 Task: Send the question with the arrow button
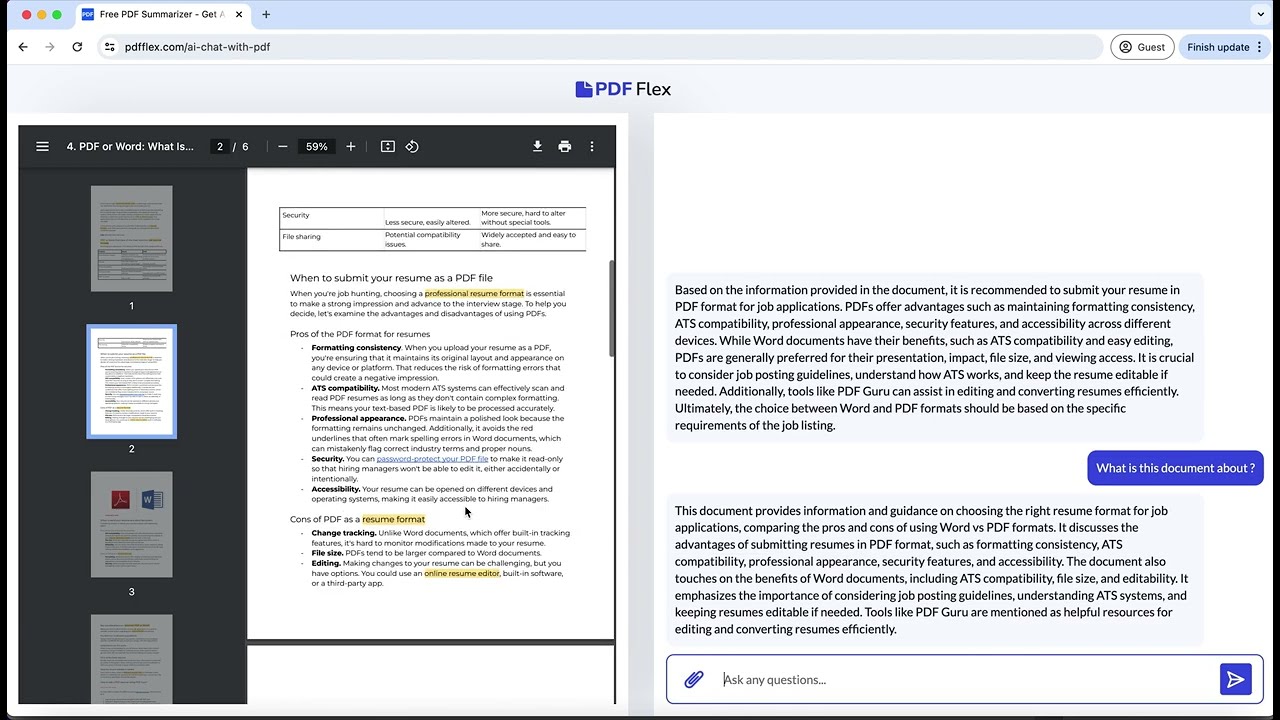pos(1236,680)
